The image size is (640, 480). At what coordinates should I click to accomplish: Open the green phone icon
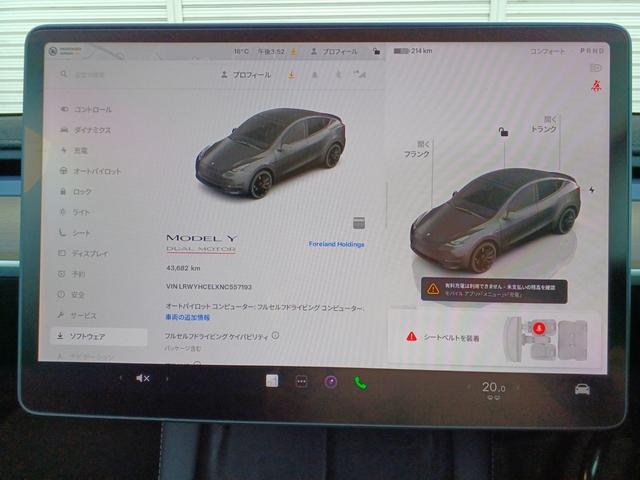[360, 383]
